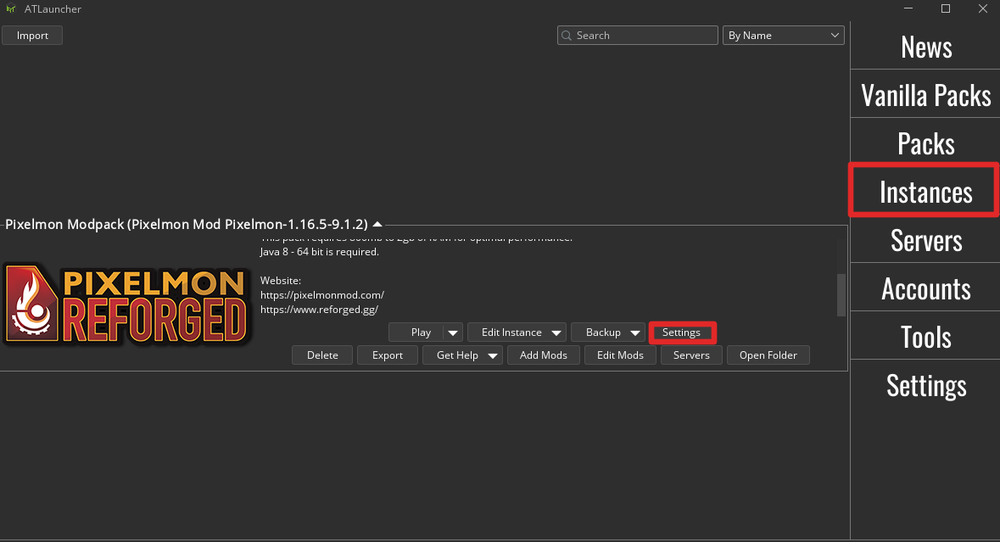Go to the Accounts tab
The width and height of the screenshot is (1000, 542).
click(925, 289)
